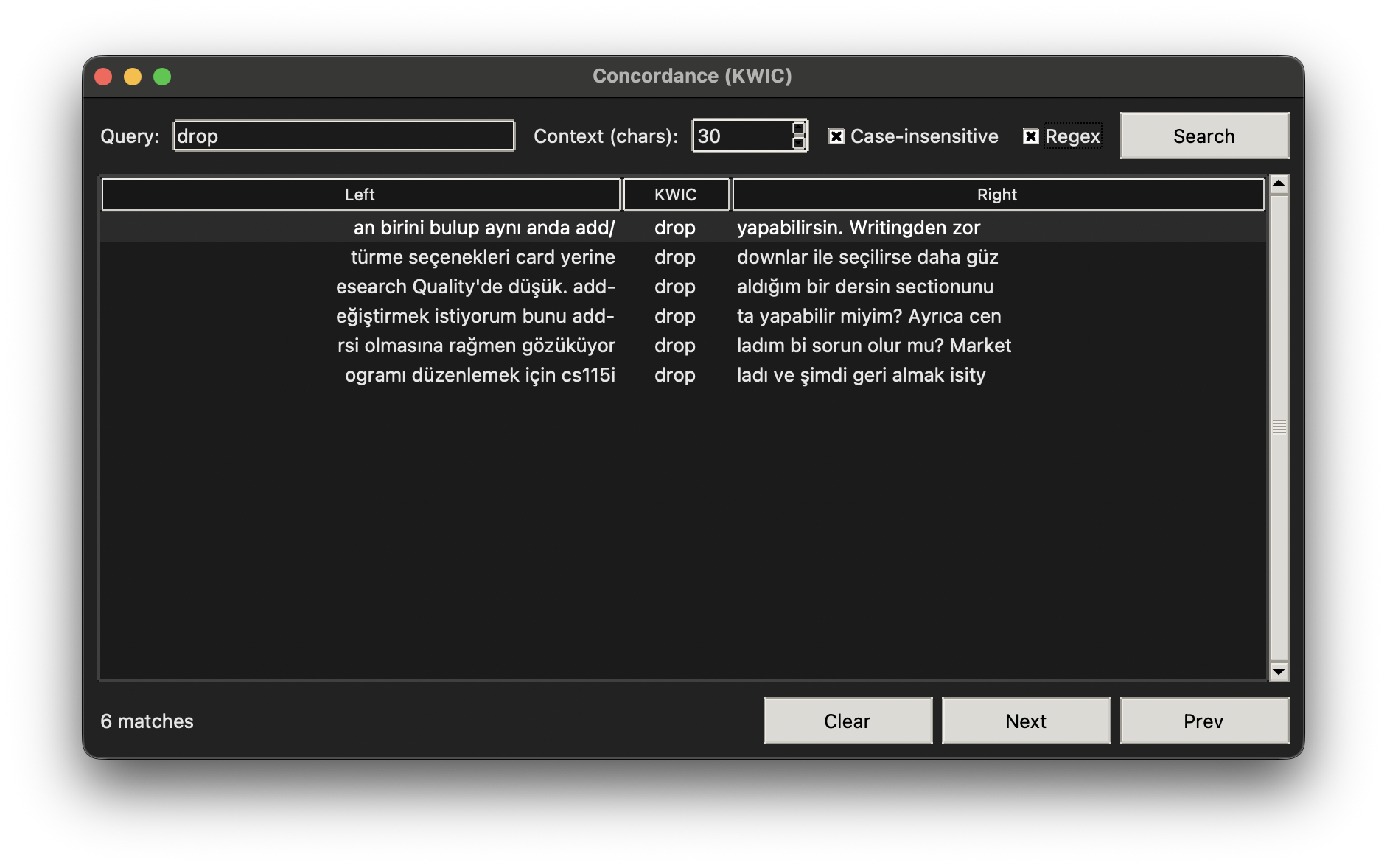Decrease context size using the down stepper
Screen dimensions: 1387x868
coord(798,144)
